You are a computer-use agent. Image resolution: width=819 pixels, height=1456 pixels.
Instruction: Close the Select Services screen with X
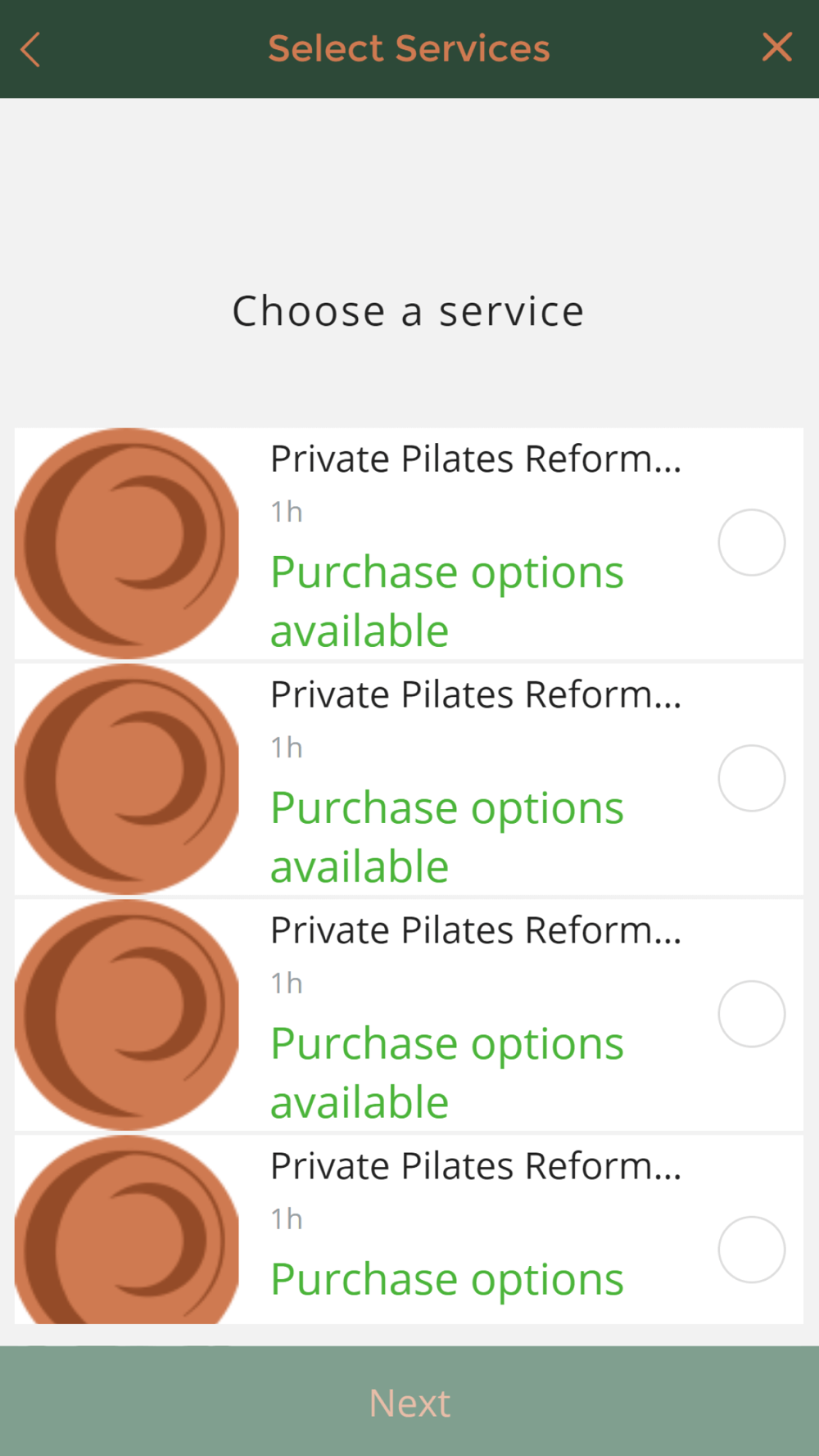coord(776,47)
